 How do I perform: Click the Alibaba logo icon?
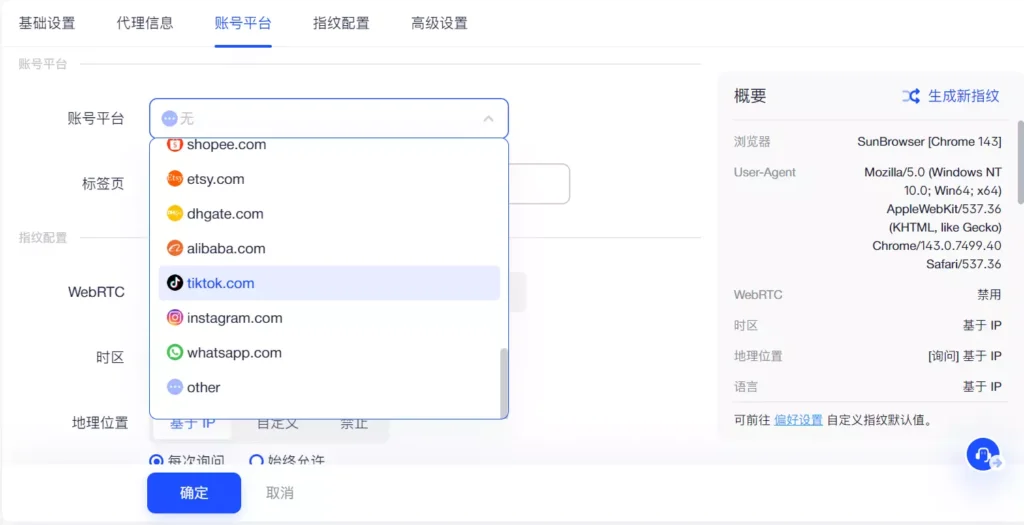tap(175, 249)
